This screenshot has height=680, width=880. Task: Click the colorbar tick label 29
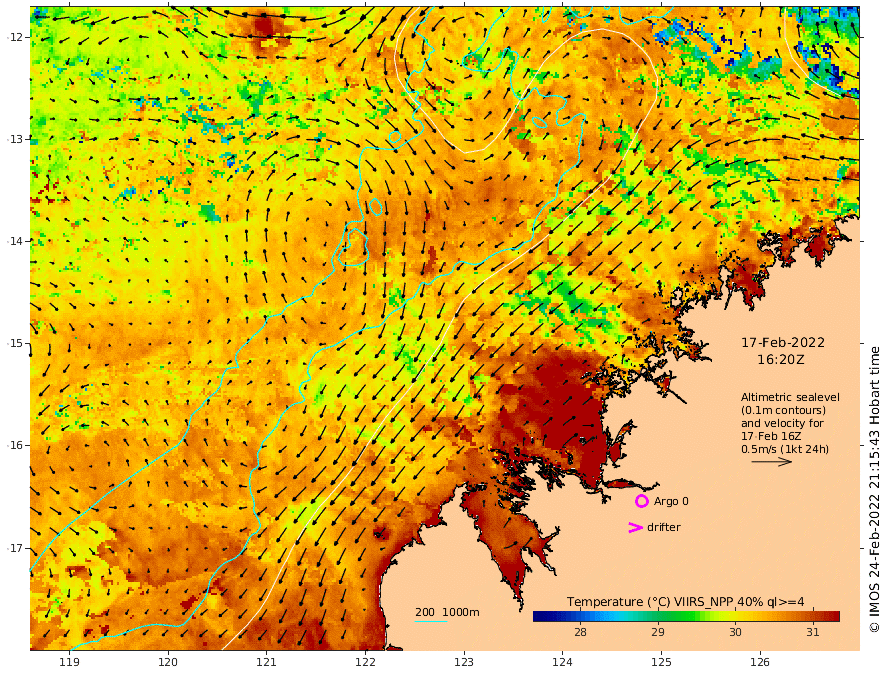click(x=658, y=632)
